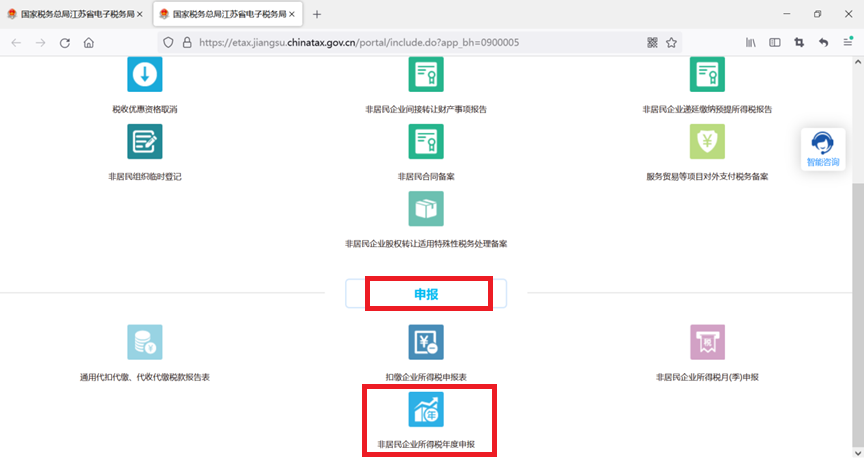
Task: Close the first browser tab
Action: point(140,14)
